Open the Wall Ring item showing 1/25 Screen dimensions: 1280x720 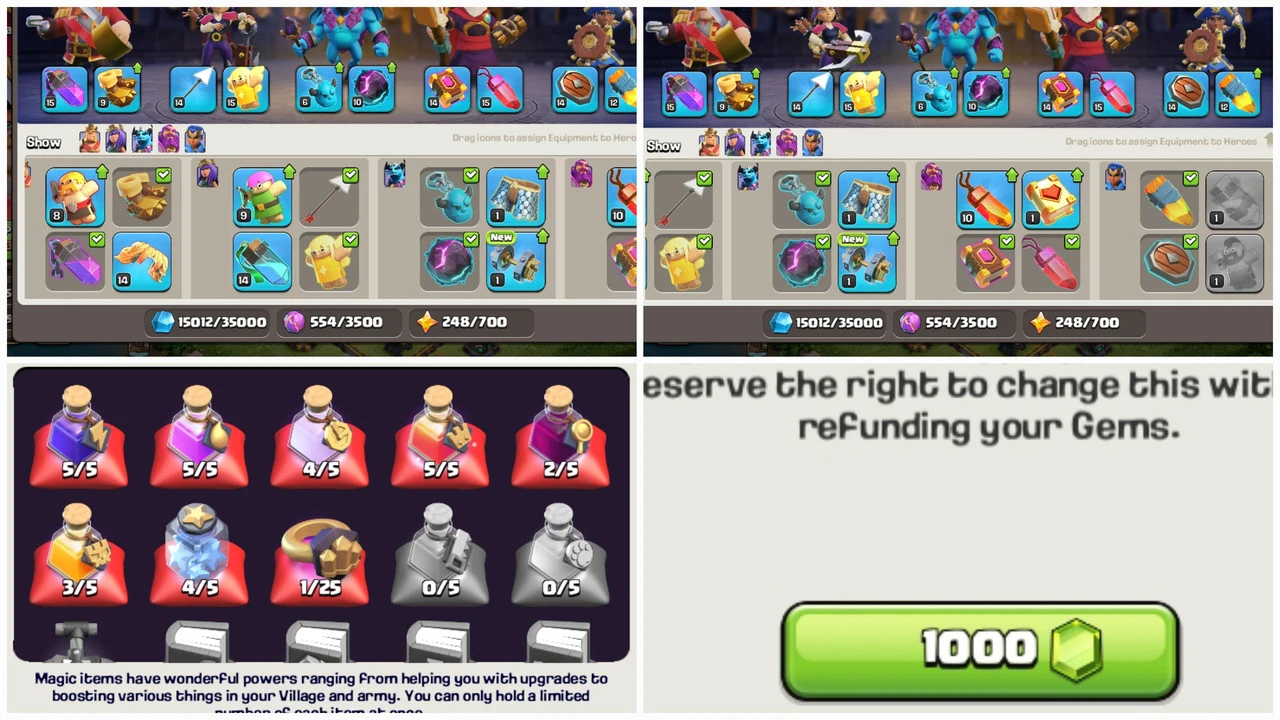(x=320, y=554)
